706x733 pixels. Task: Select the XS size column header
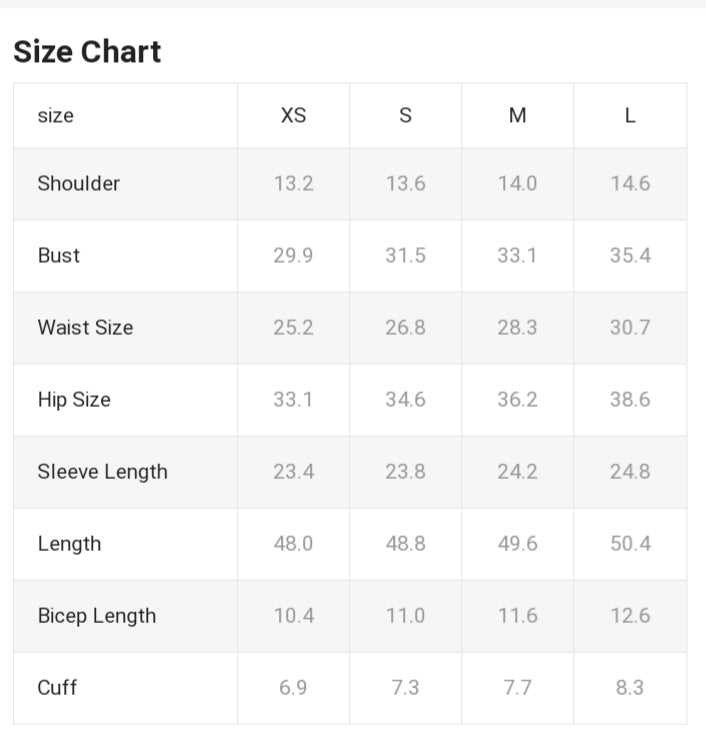click(x=293, y=116)
